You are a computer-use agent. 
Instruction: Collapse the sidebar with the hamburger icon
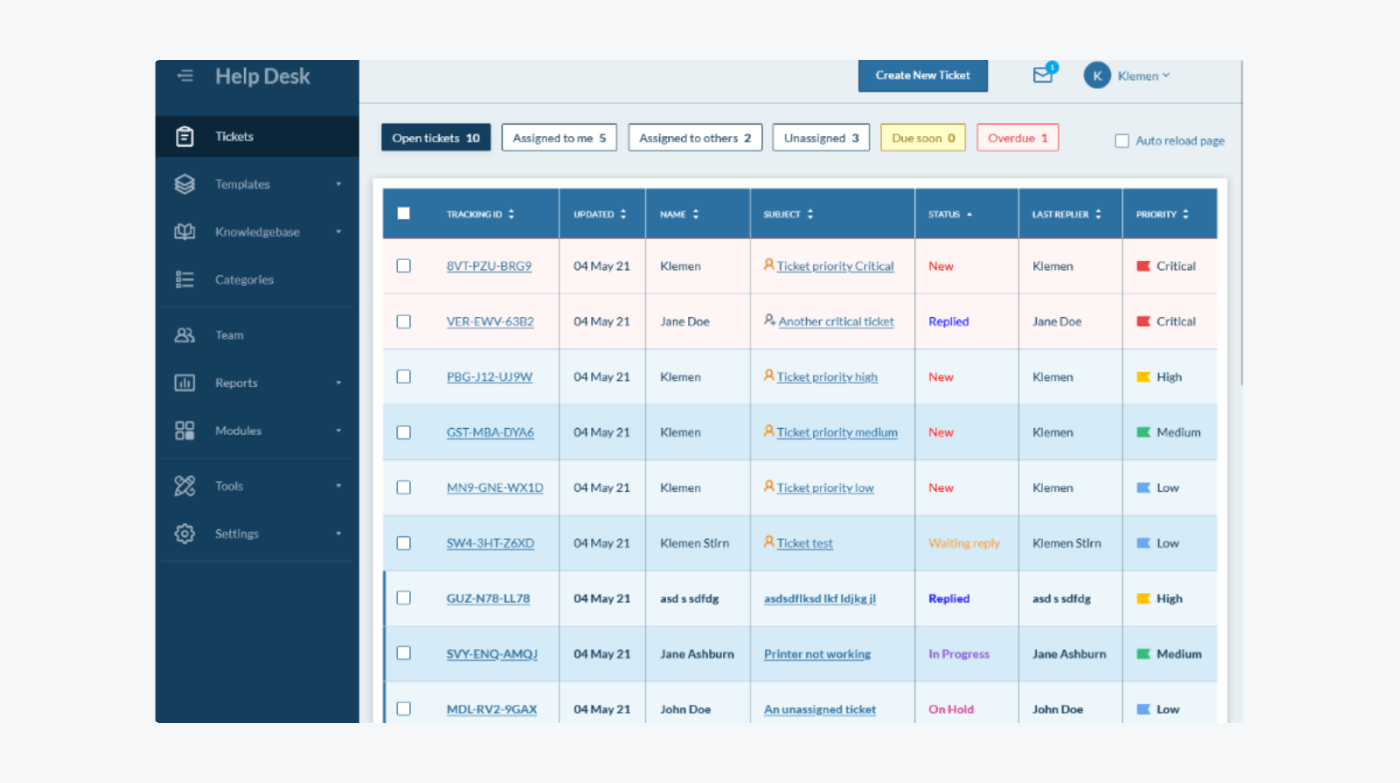point(185,76)
